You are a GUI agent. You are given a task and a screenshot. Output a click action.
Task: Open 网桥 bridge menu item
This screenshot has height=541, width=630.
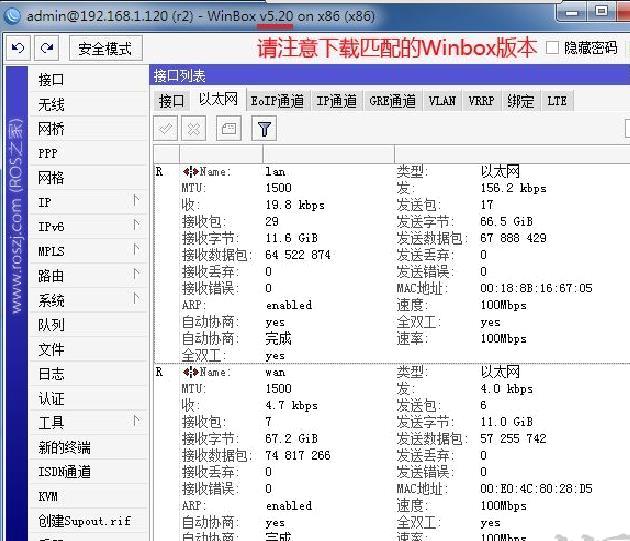88,129
